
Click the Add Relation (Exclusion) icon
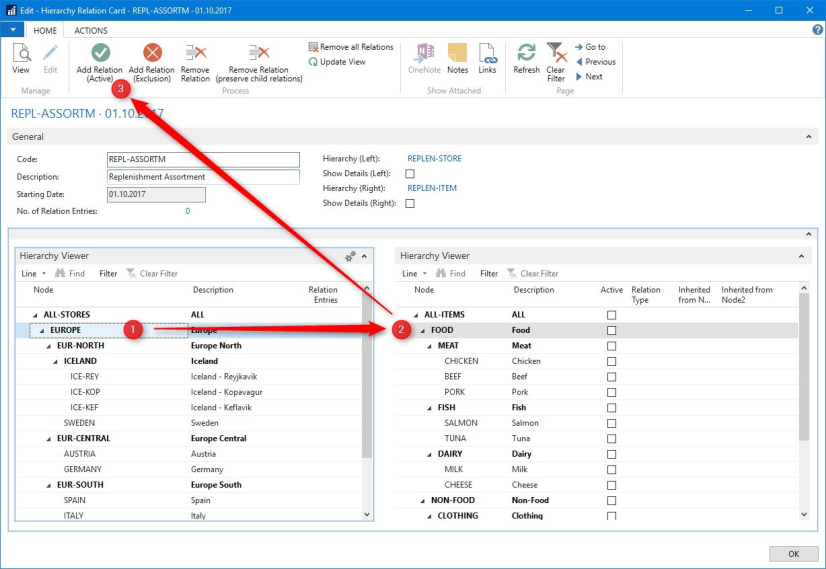[x=152, y=53]
